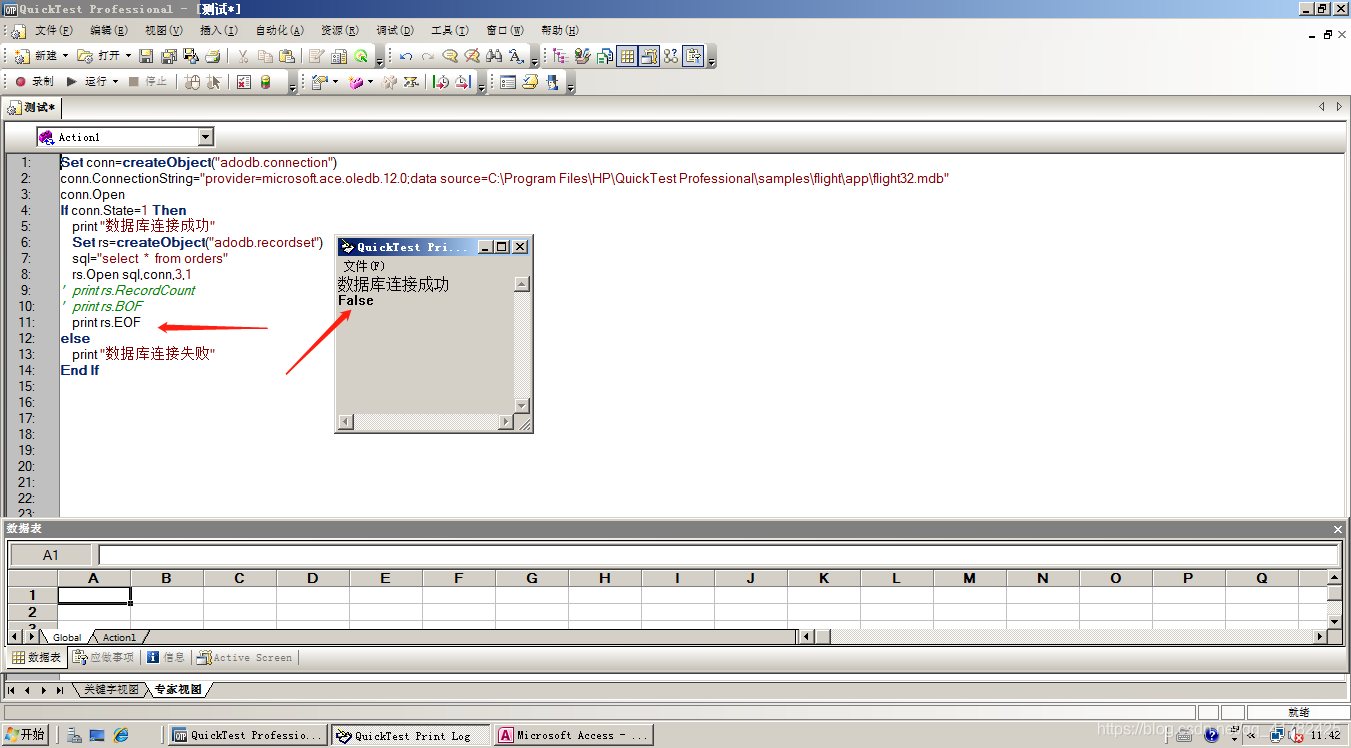Click the Redo arrow icon

point(427,56)
